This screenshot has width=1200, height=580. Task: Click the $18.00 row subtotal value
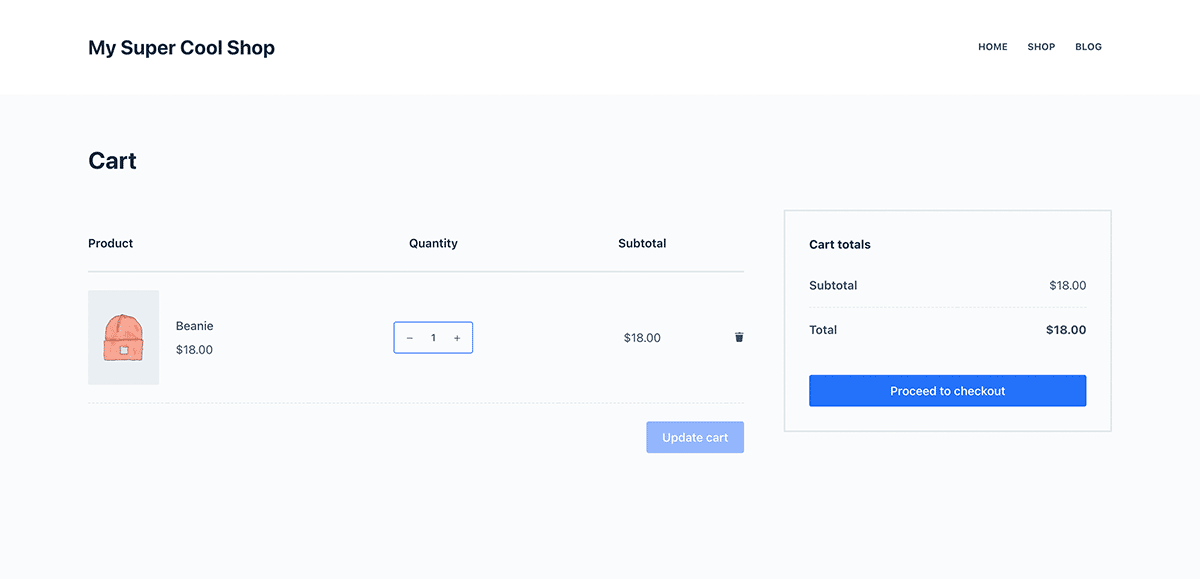(x=642, y=337)
